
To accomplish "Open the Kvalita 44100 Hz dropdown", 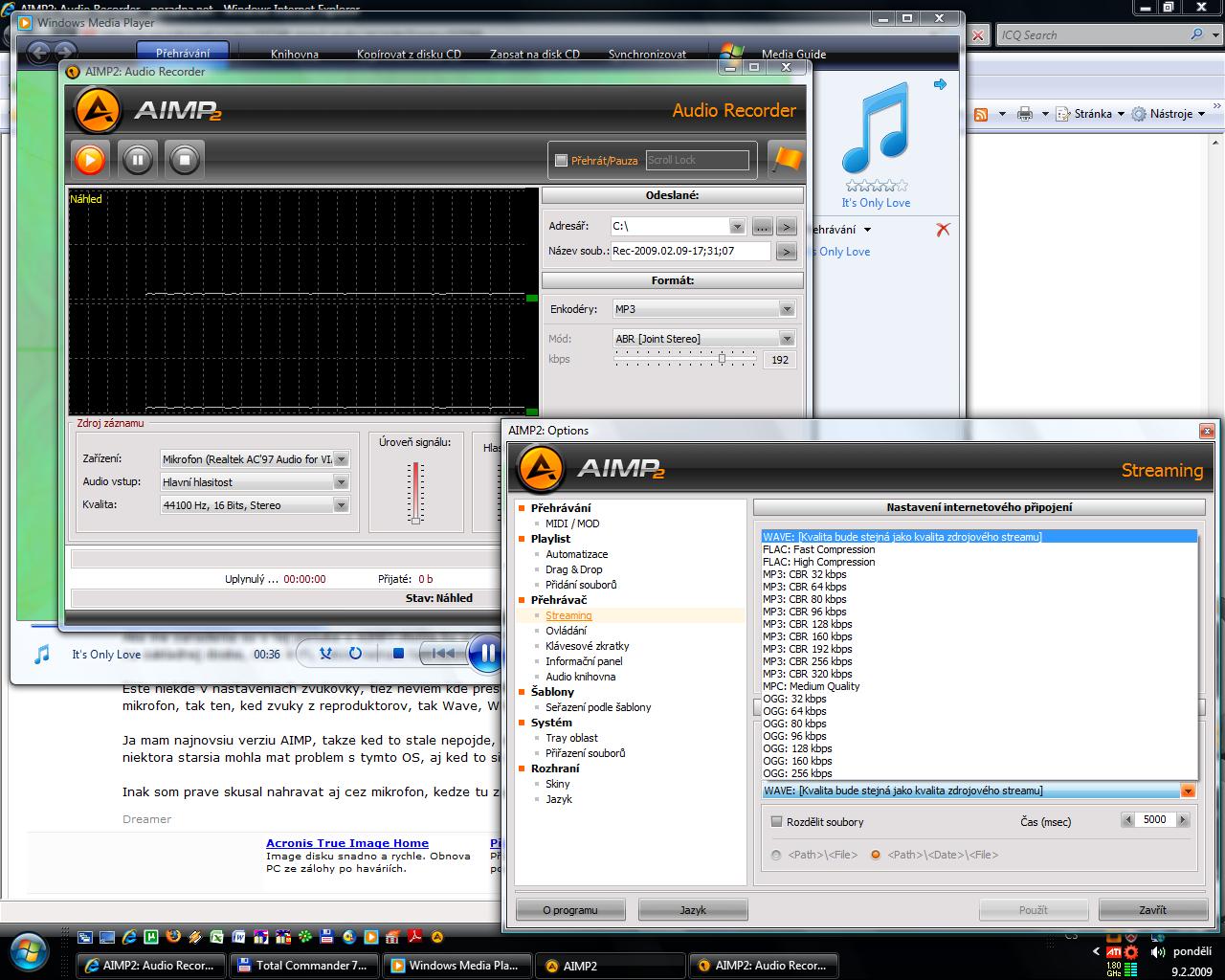I will pos(340,505).
